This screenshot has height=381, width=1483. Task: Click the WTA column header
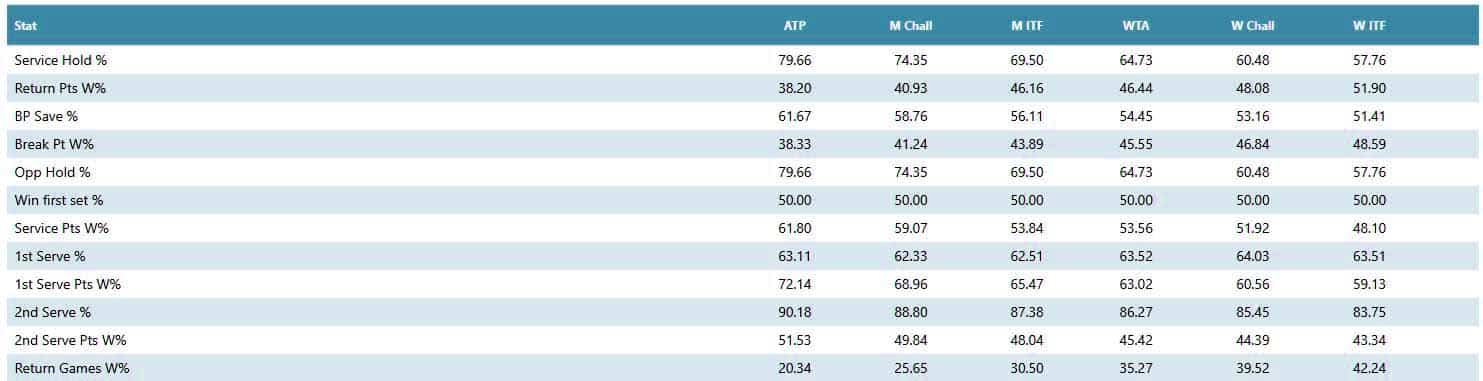1136,26
